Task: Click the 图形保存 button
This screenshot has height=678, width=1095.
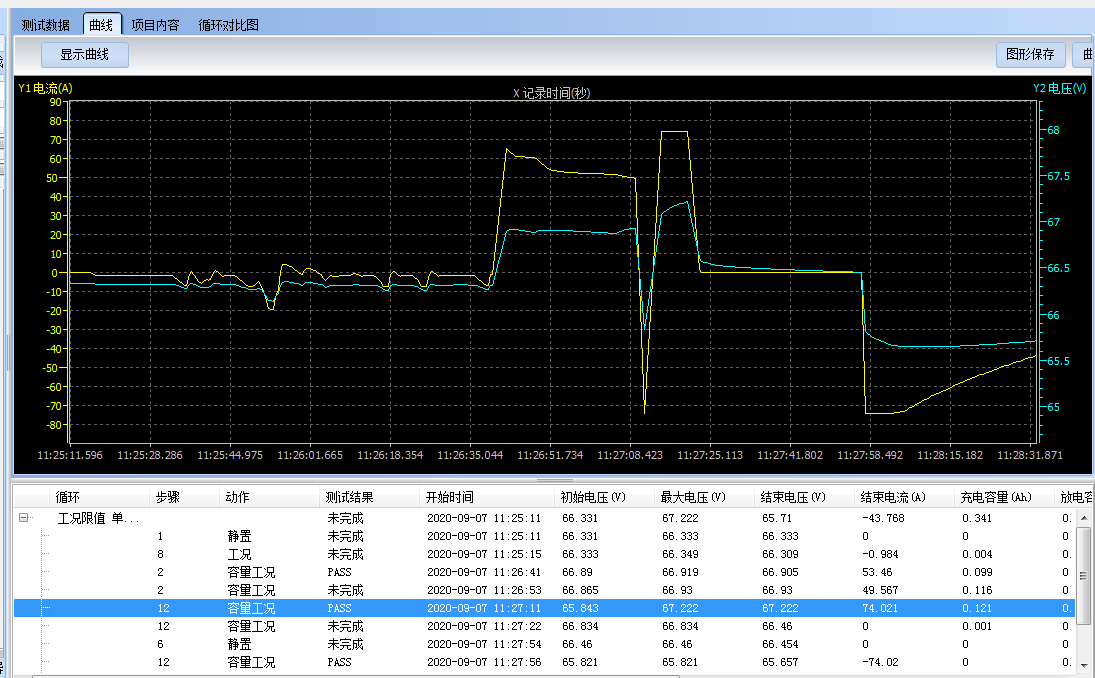Action: click(x=1030, y=54)
